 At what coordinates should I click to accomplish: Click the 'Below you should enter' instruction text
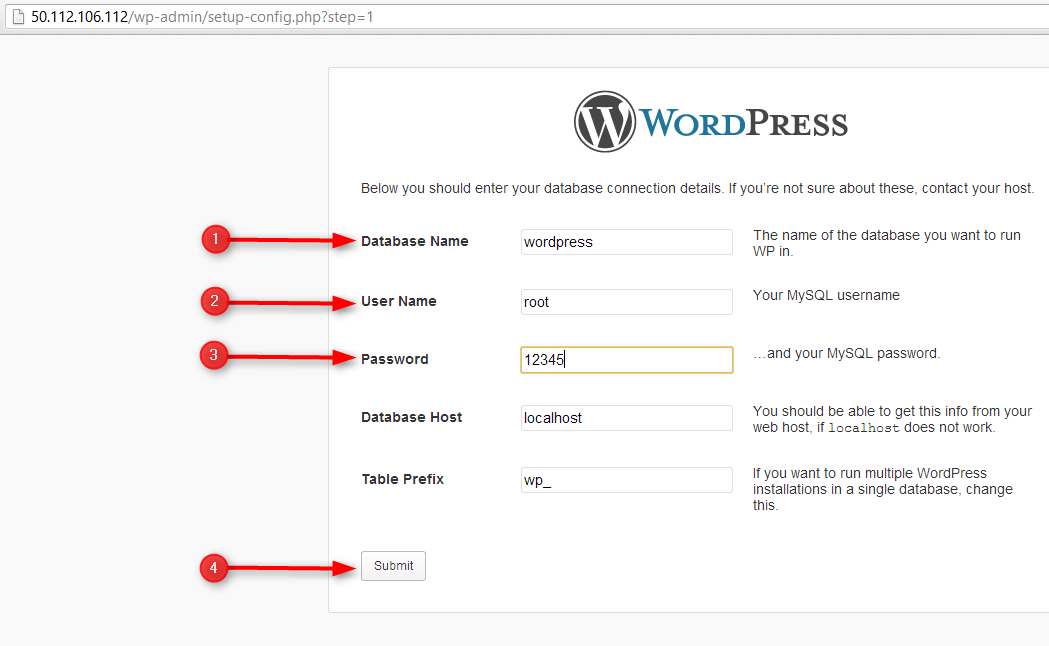pyautogui.click(x=698, y=189)
